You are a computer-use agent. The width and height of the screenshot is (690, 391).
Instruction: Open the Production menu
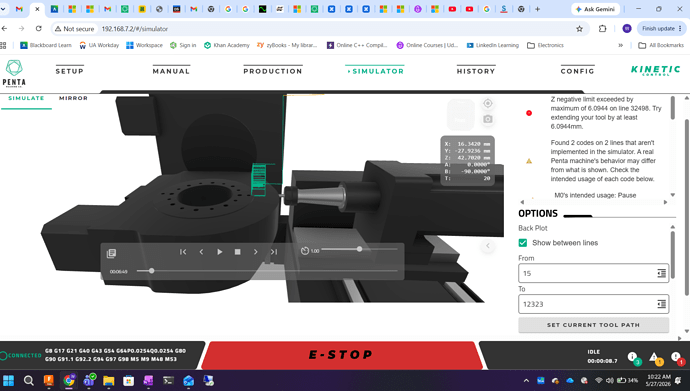pos(273,71)
